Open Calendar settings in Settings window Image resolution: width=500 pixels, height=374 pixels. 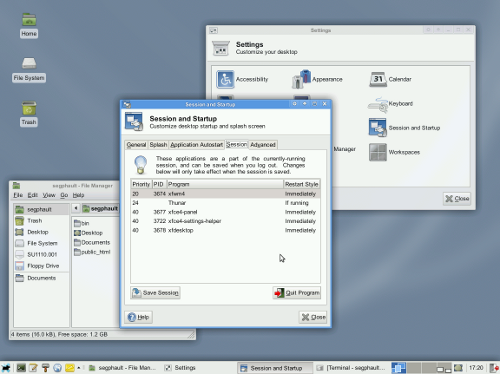390,79
